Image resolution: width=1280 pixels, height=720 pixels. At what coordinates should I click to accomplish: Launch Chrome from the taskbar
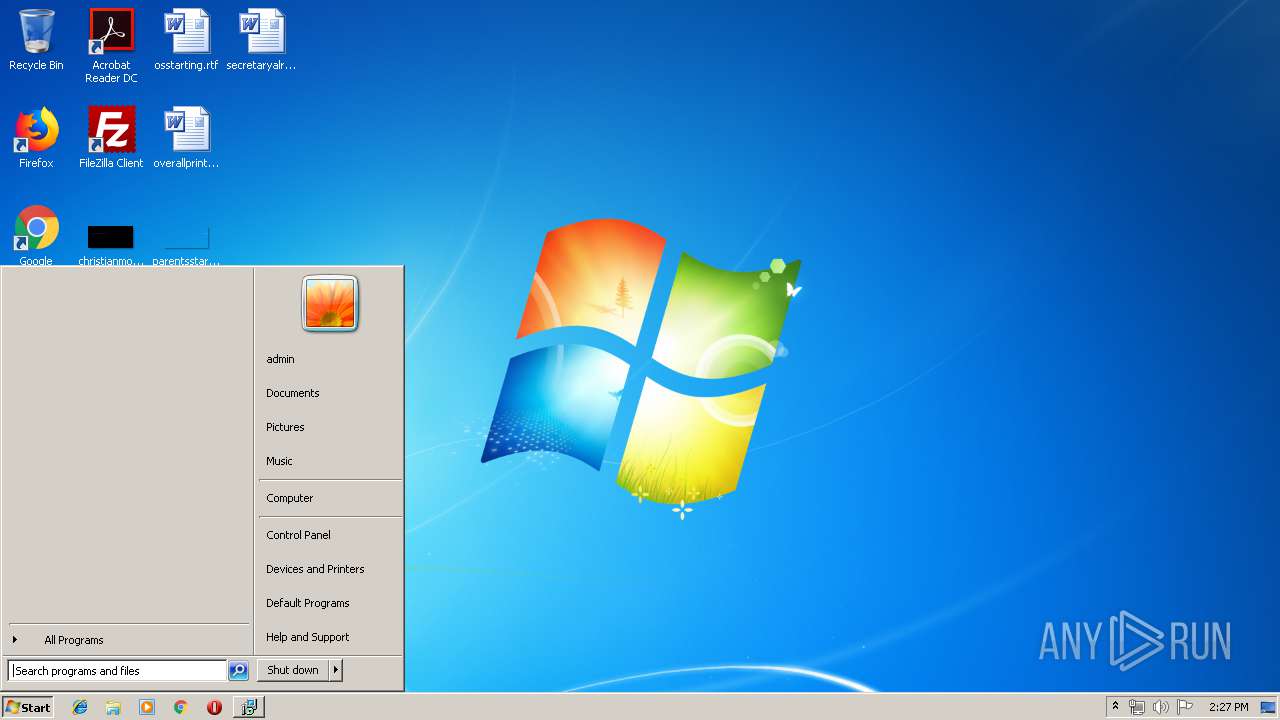coord(180,707)
